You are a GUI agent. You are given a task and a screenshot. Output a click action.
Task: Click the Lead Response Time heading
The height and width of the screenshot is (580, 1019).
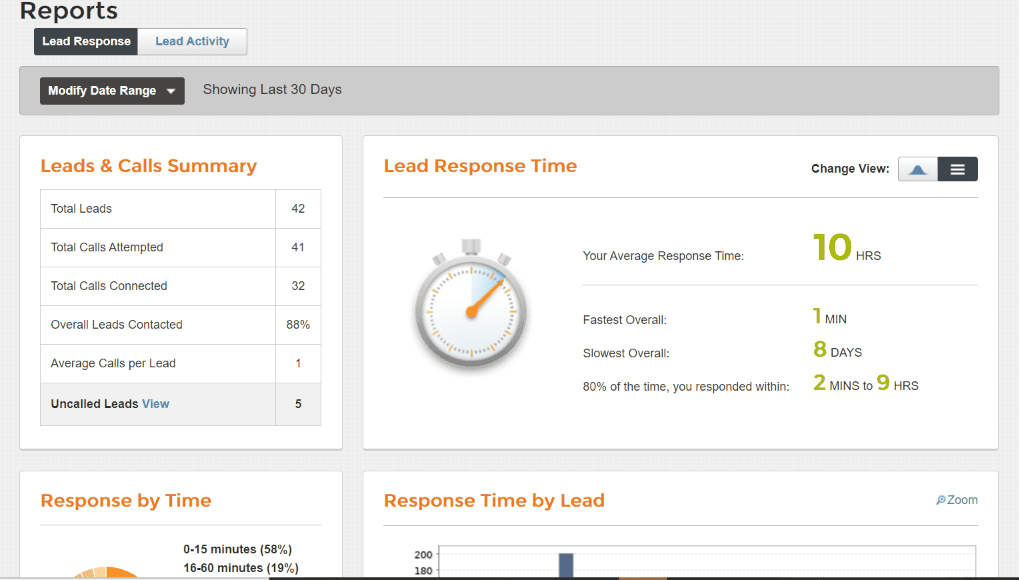pos(480,166)
